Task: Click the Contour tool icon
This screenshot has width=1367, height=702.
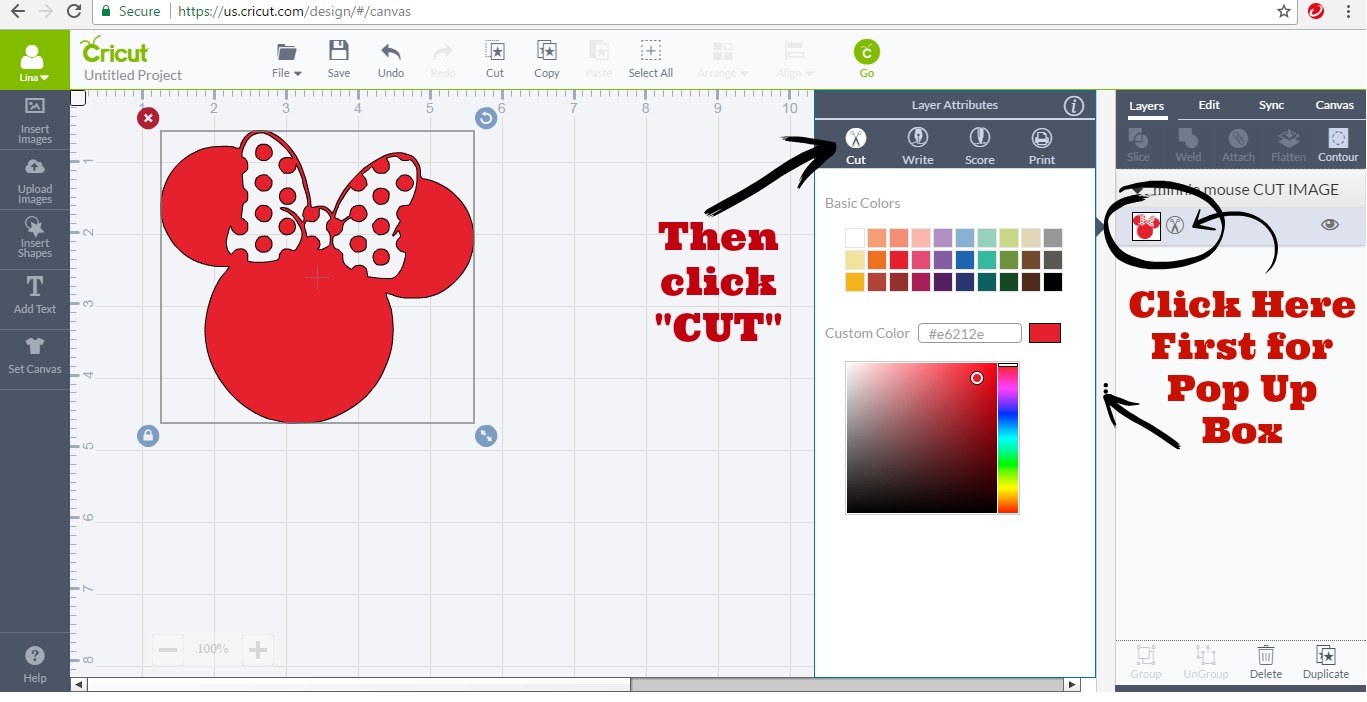Action: (x=1338, y=145)
